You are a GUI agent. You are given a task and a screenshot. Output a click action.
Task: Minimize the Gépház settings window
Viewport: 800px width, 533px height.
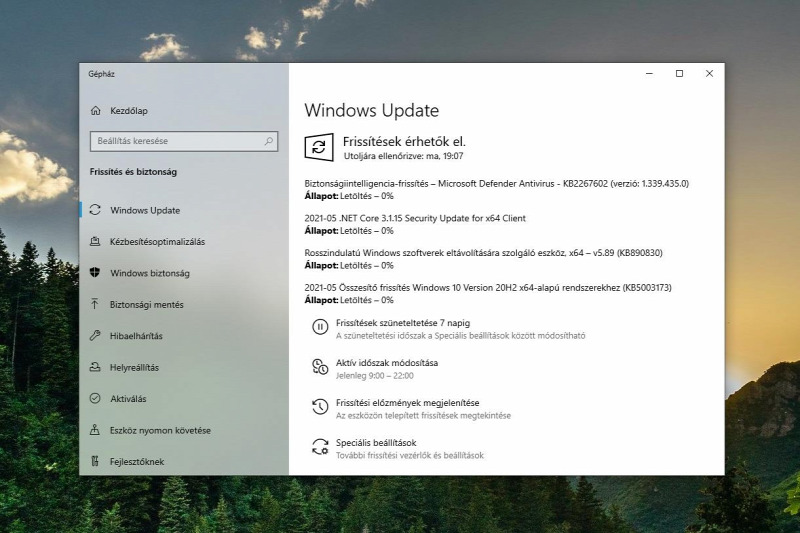tap(649, 73)
